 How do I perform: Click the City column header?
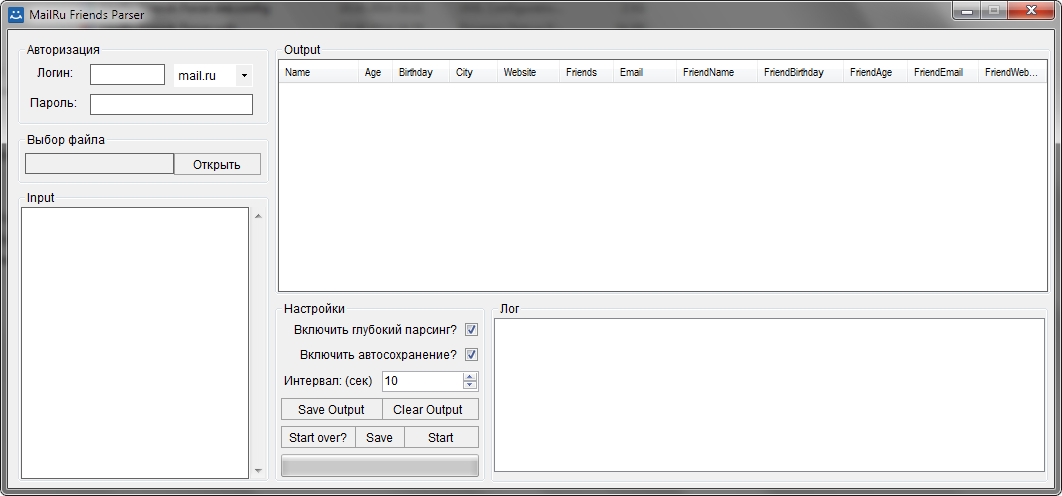coord(473,73)
